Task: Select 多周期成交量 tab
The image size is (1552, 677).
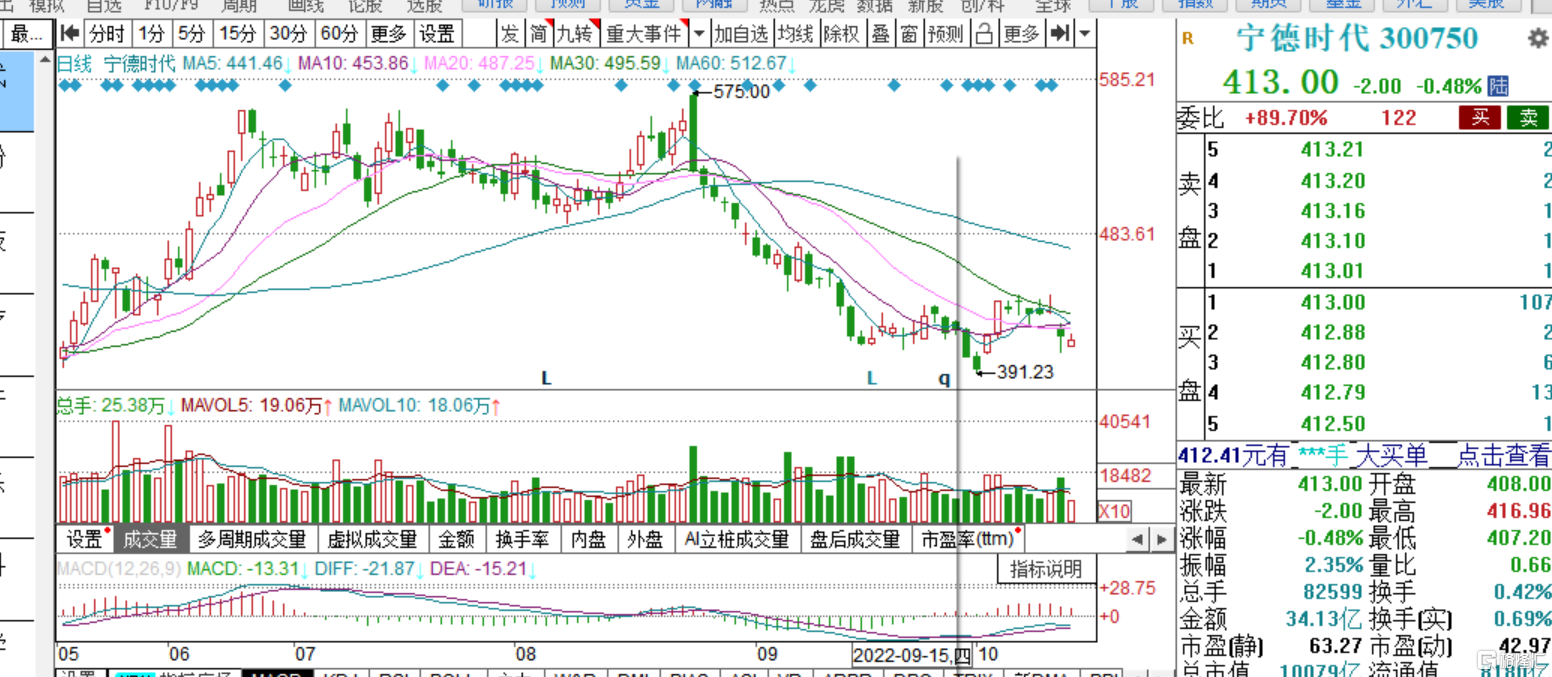Action: (252, 540)
